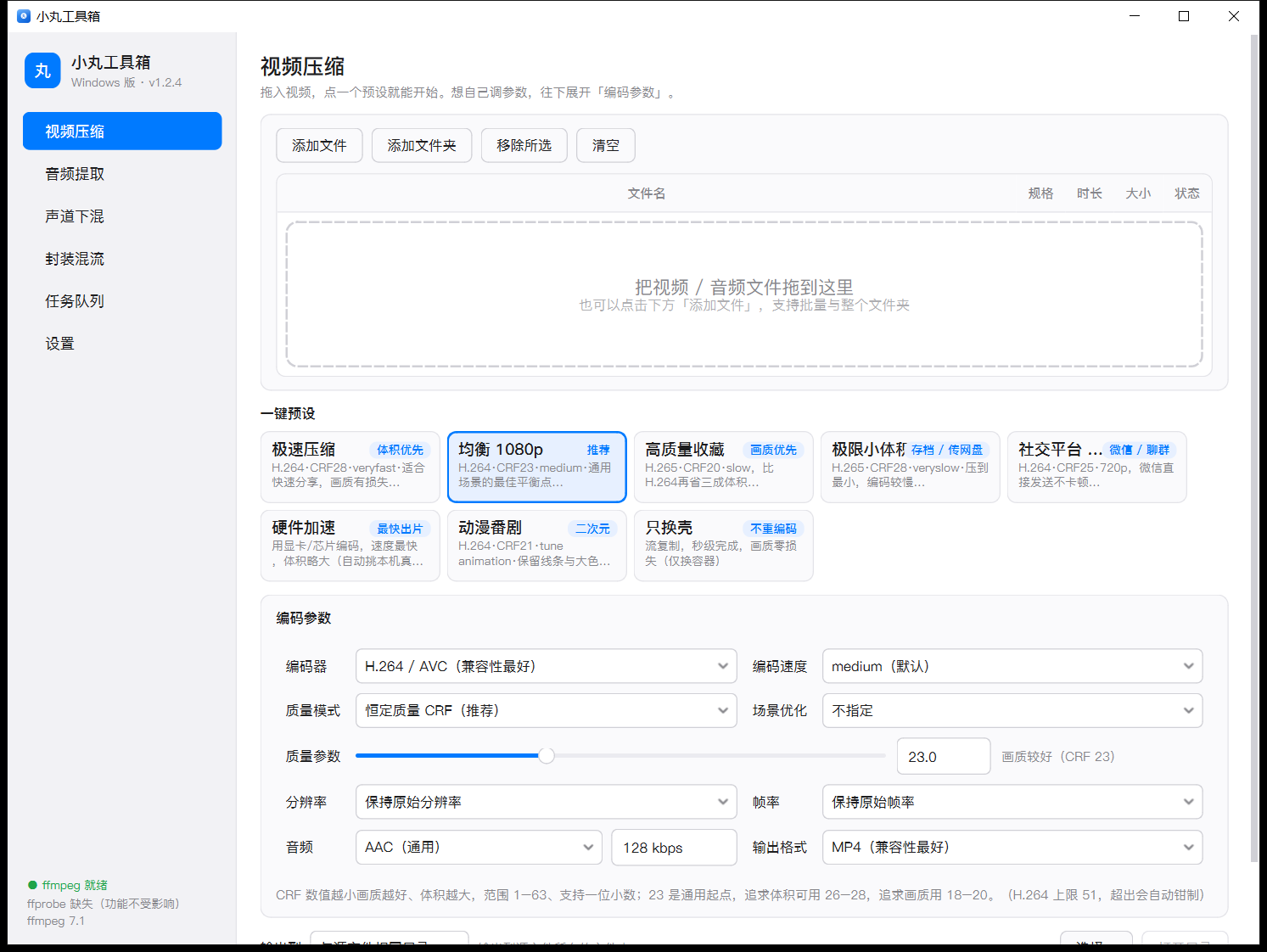Click the 质量参数 slider handle

(547, 755)
